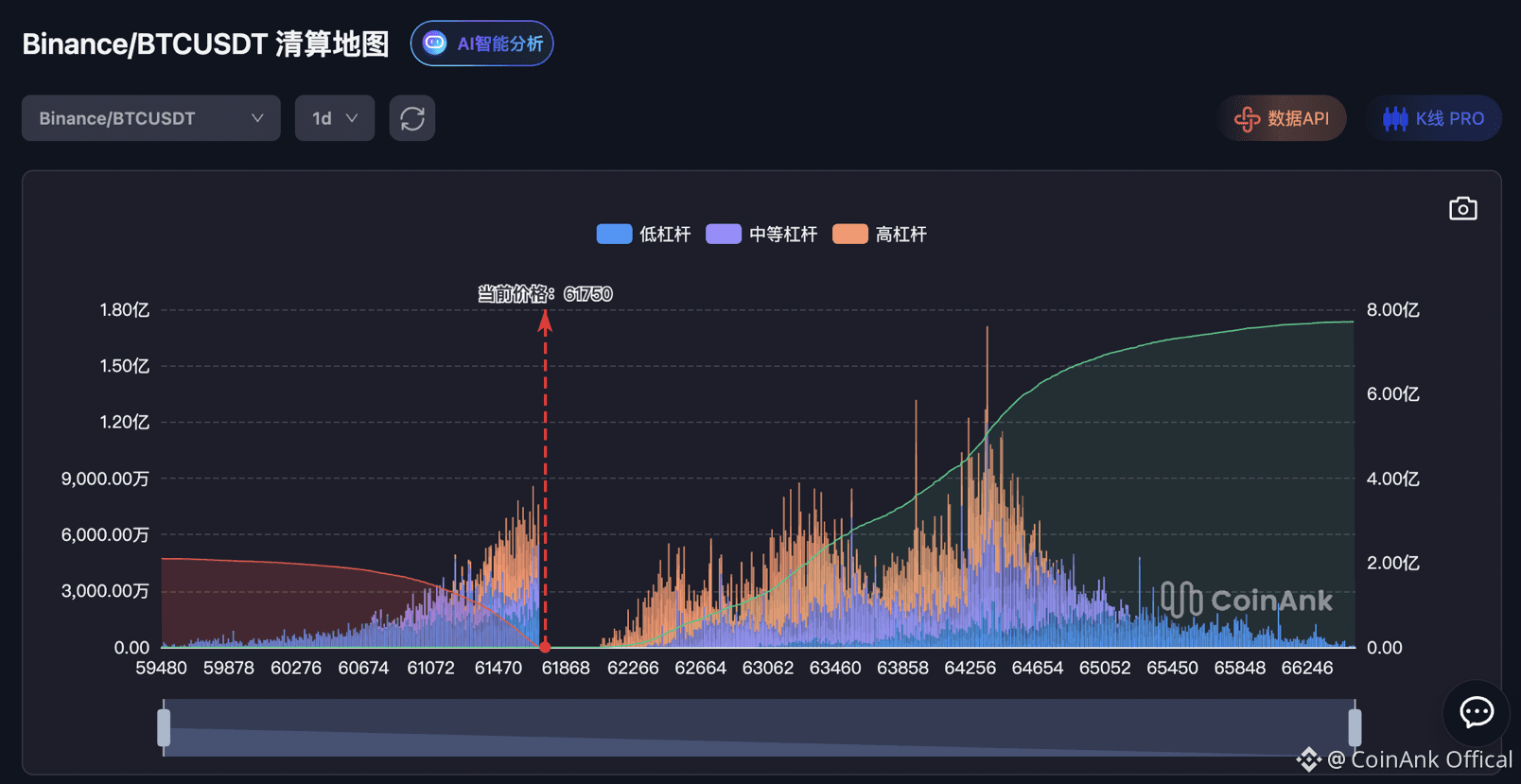Click right handle of range slider

click(1355, 728)
